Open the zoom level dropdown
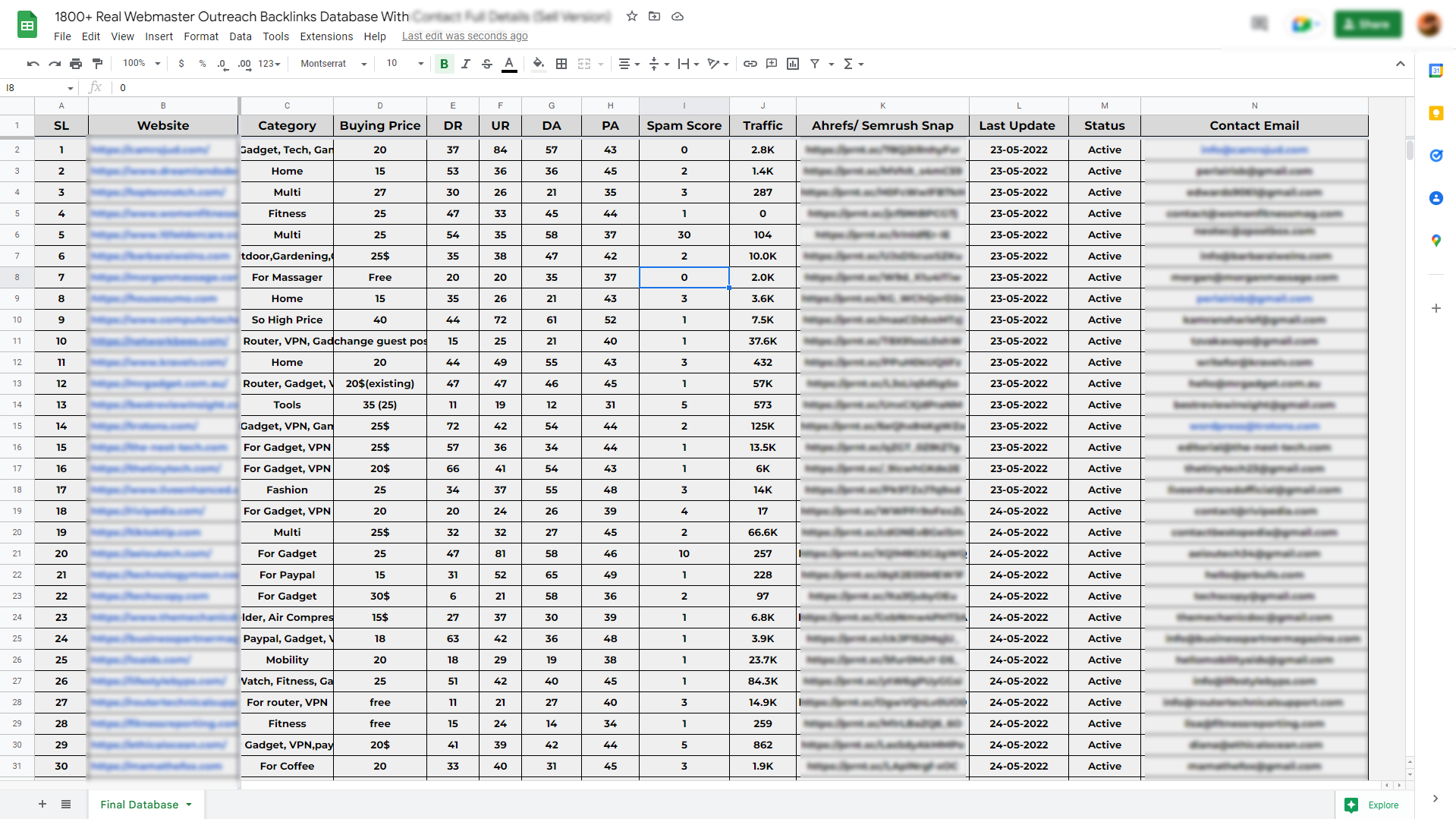 tap(141, 64)
